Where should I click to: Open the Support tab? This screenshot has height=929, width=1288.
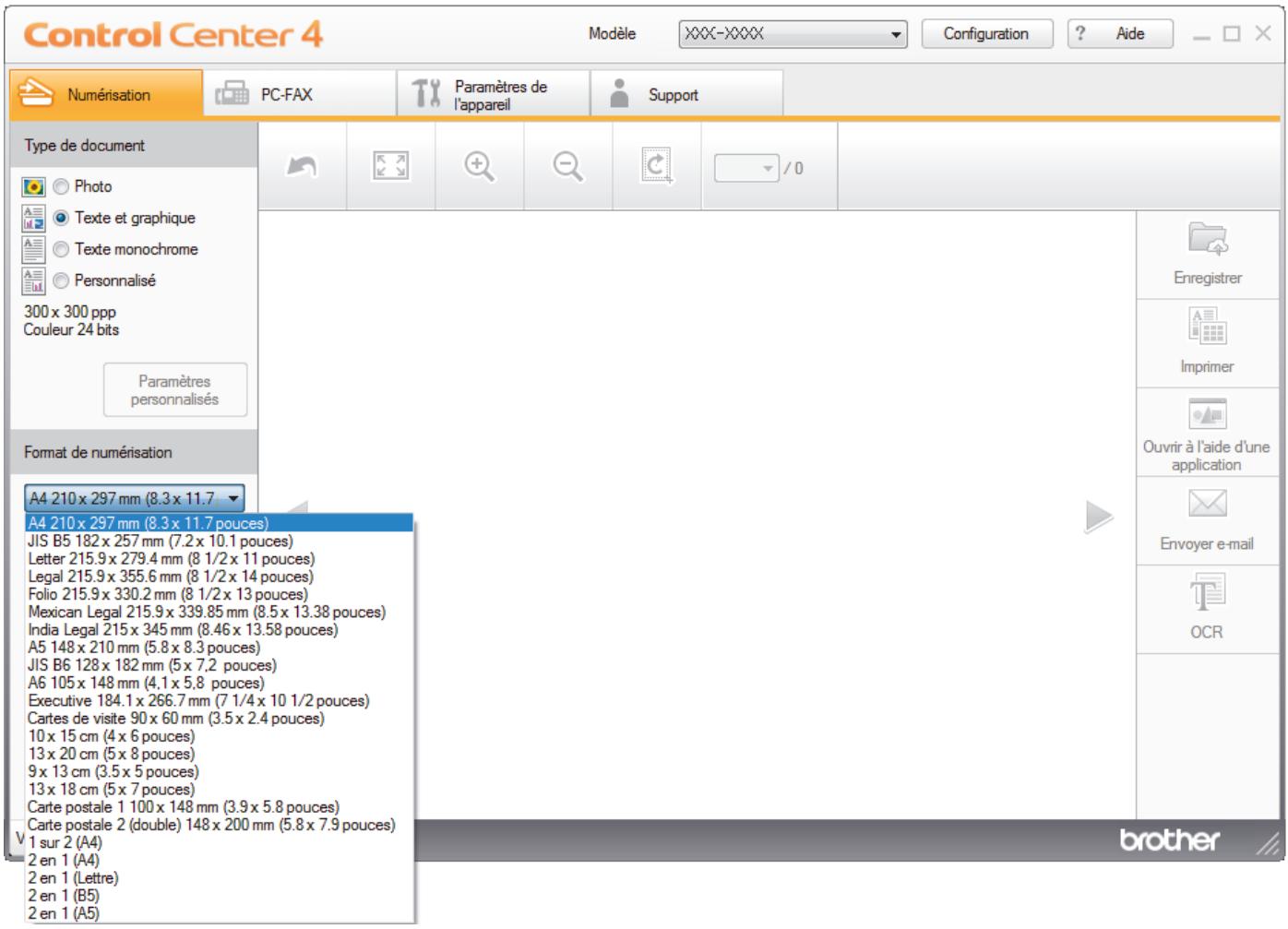[687, 94]
